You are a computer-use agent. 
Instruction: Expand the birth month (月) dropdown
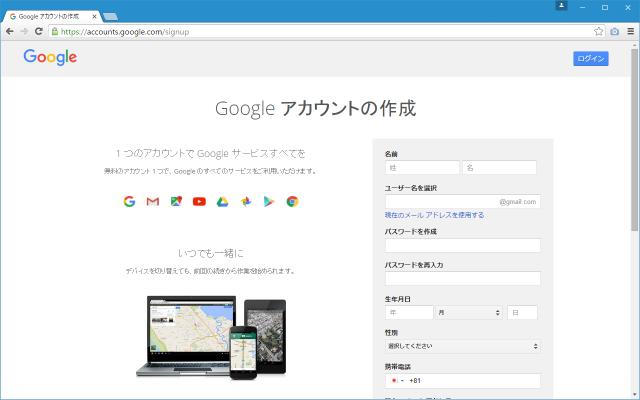coord(469,313)
